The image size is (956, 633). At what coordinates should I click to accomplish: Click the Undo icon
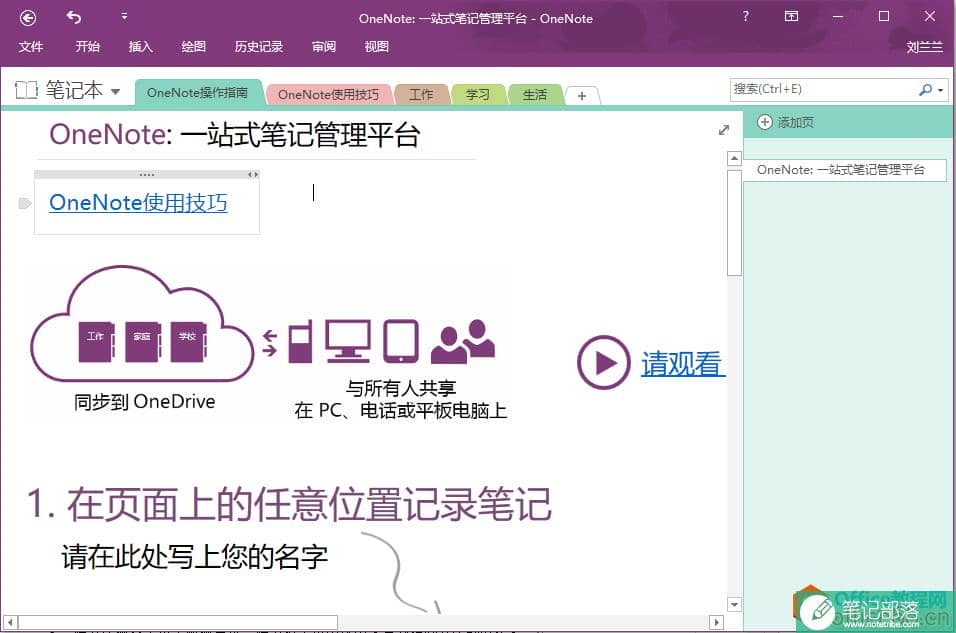click(74, 18)
